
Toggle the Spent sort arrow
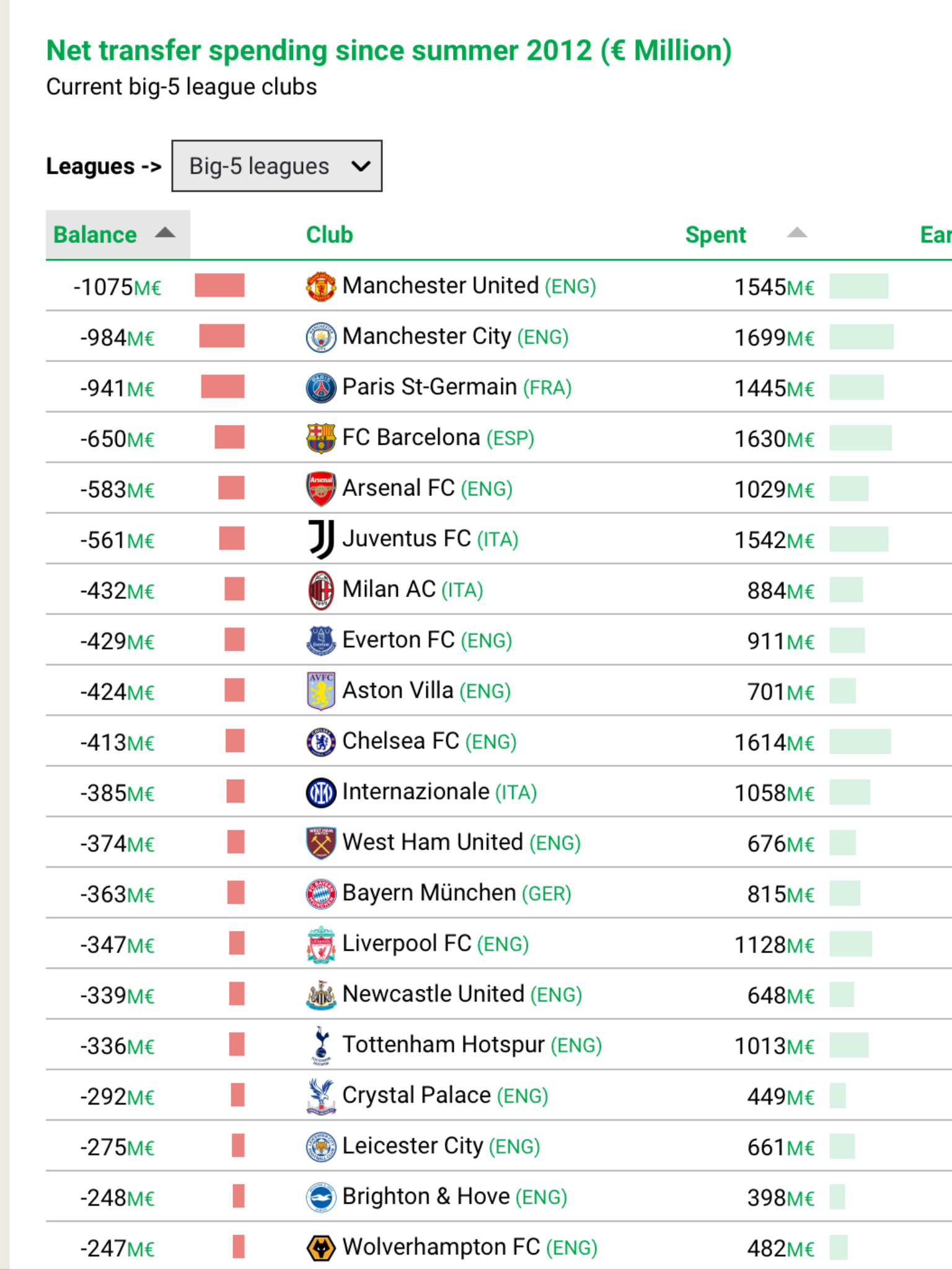797,233
